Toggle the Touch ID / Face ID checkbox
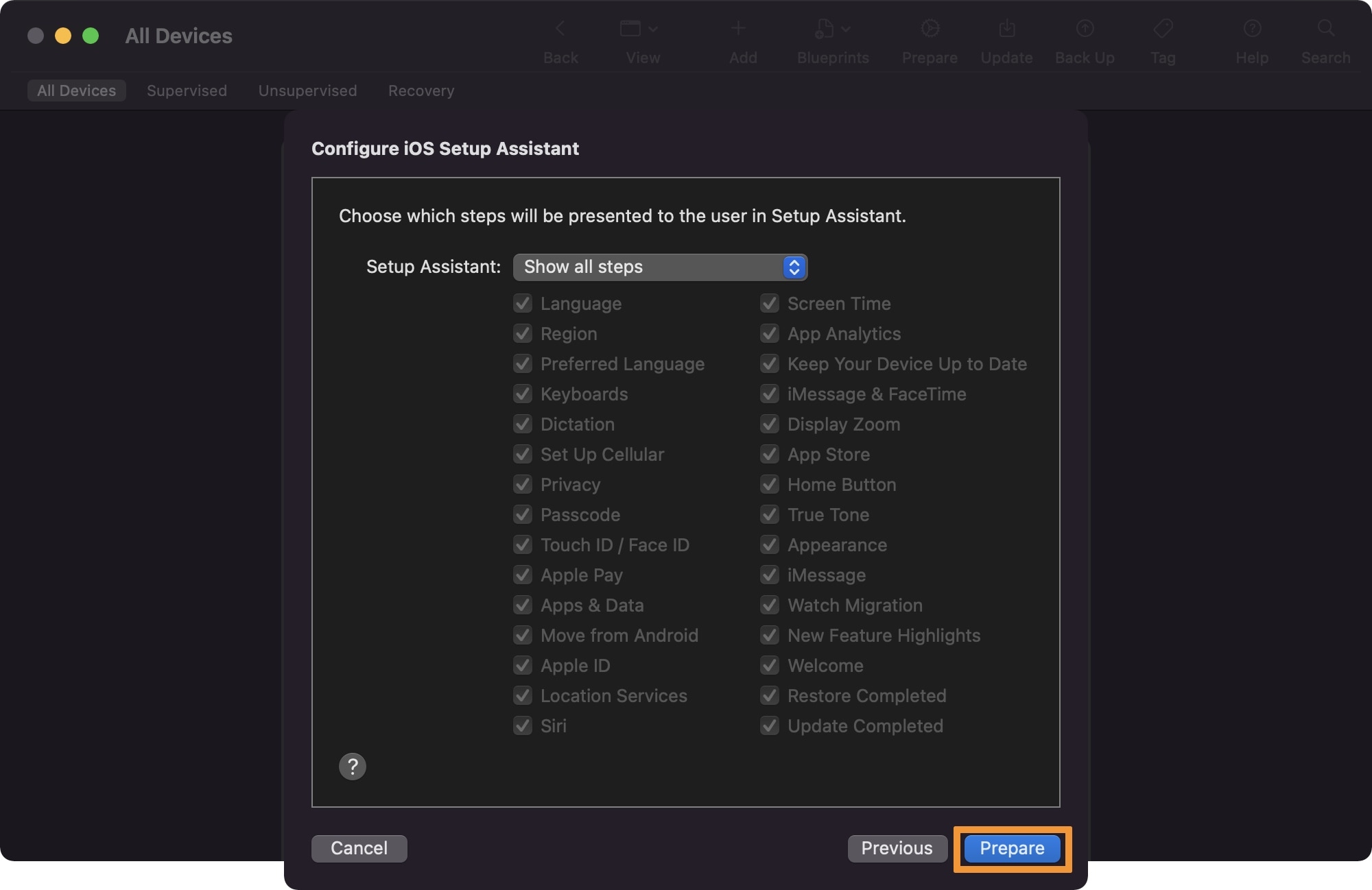The image size is (1372, 890). click(523, 544)
